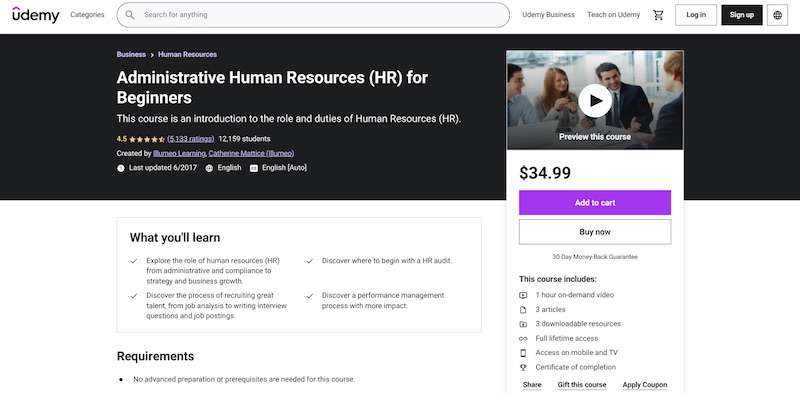Click the 1 hour on-demand video text
Screen dimensions: 800x393
click(x=574, y=295)
